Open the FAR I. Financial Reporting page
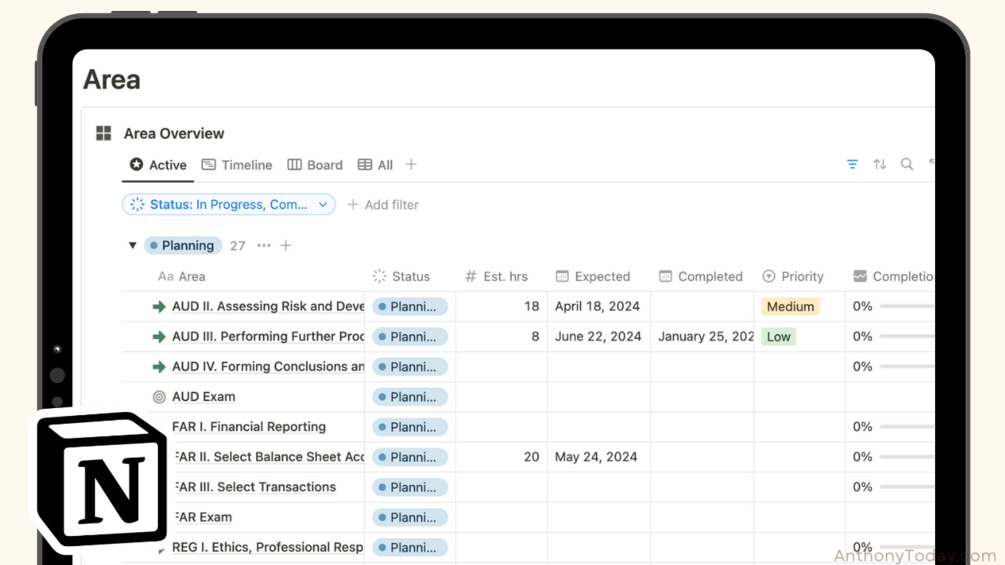1005x565 pixels. (x=249, y=427)
